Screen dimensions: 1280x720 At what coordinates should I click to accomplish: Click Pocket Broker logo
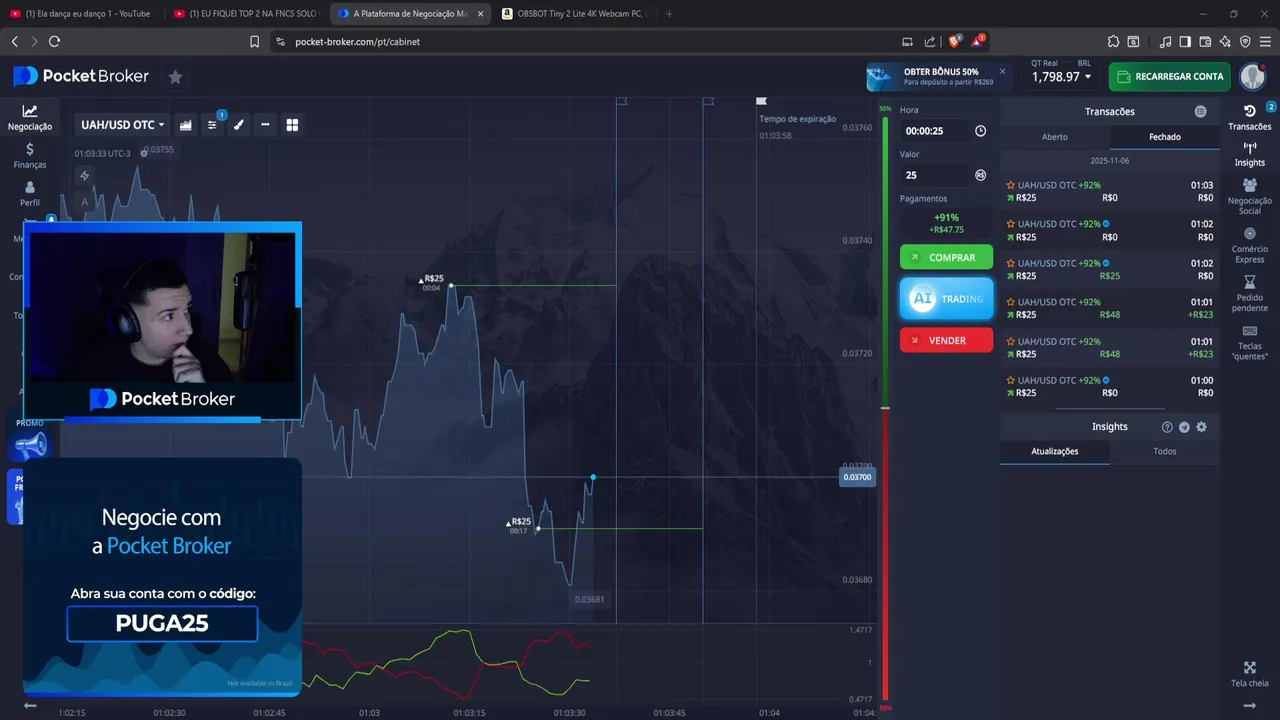(x=81, y=77)
